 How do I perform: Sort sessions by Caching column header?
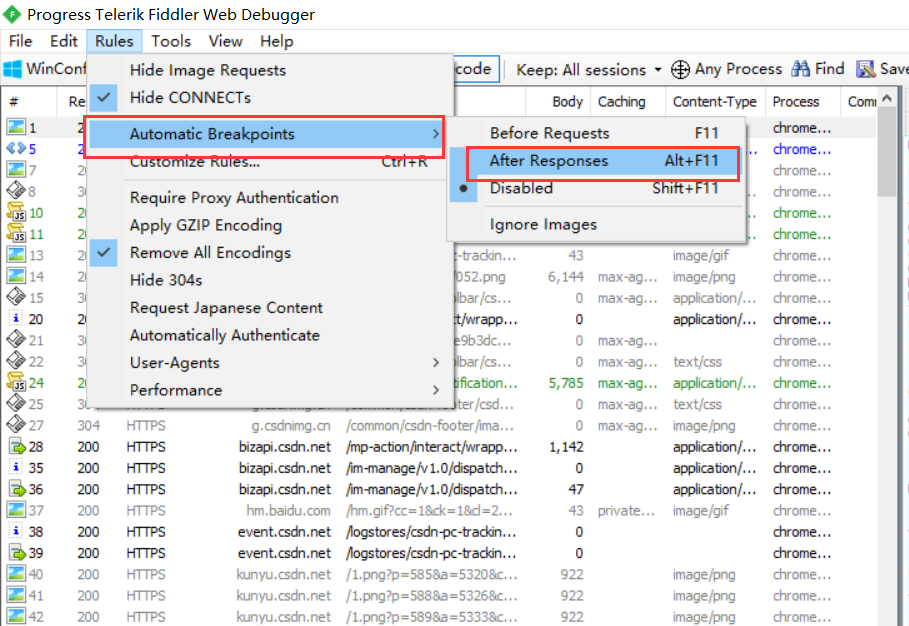coord(628,102)
